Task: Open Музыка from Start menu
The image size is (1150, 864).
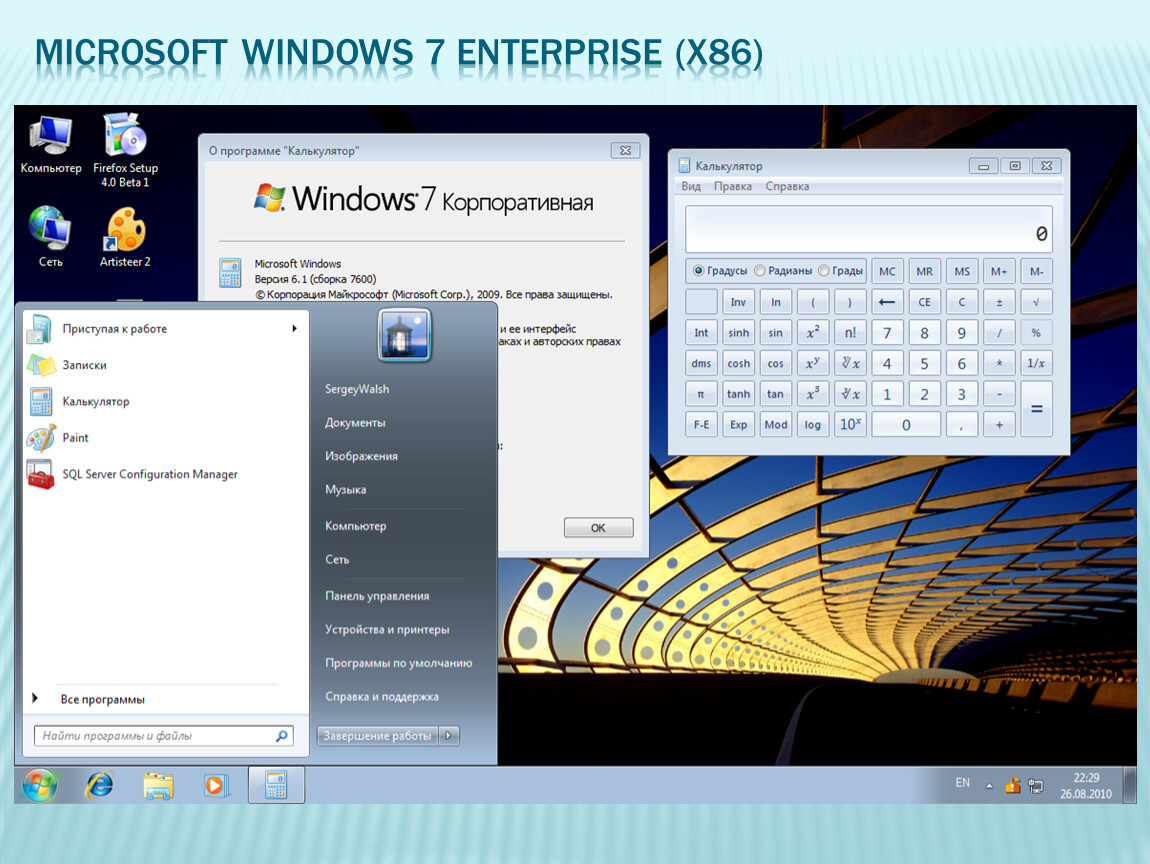Action: 345,489
